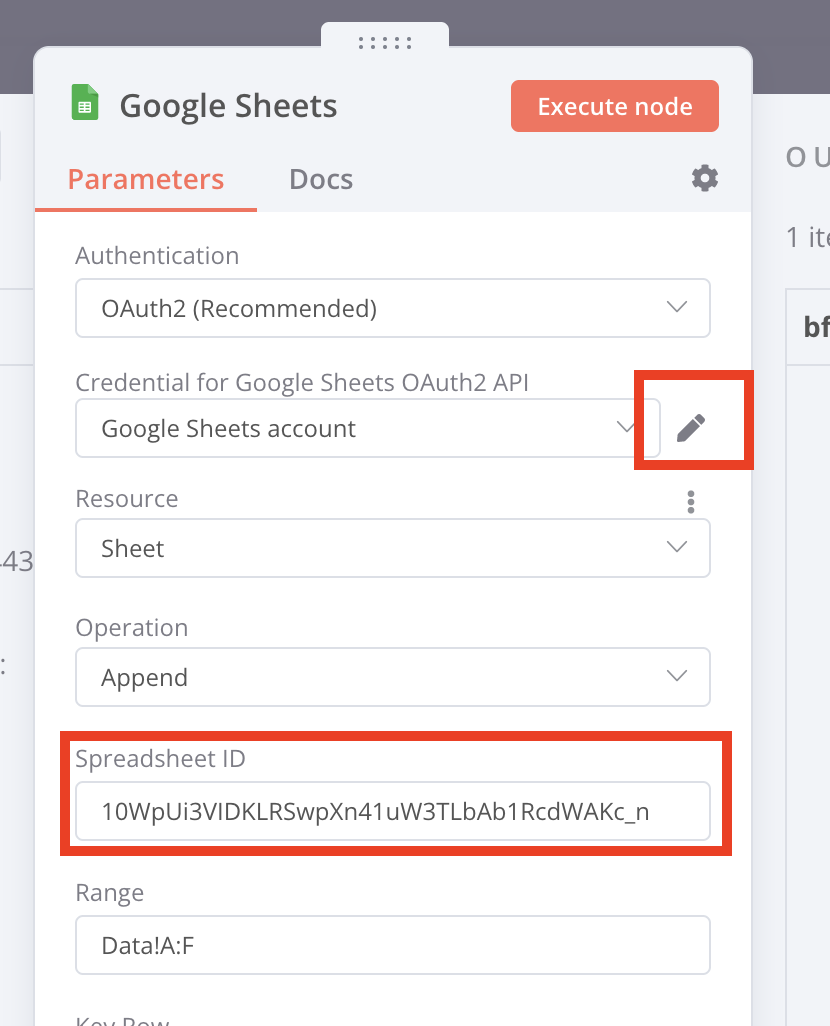Viewport: 830px width, 1026px height.
Task: Click the Google Sheets title text
Action: coord(228,104)
